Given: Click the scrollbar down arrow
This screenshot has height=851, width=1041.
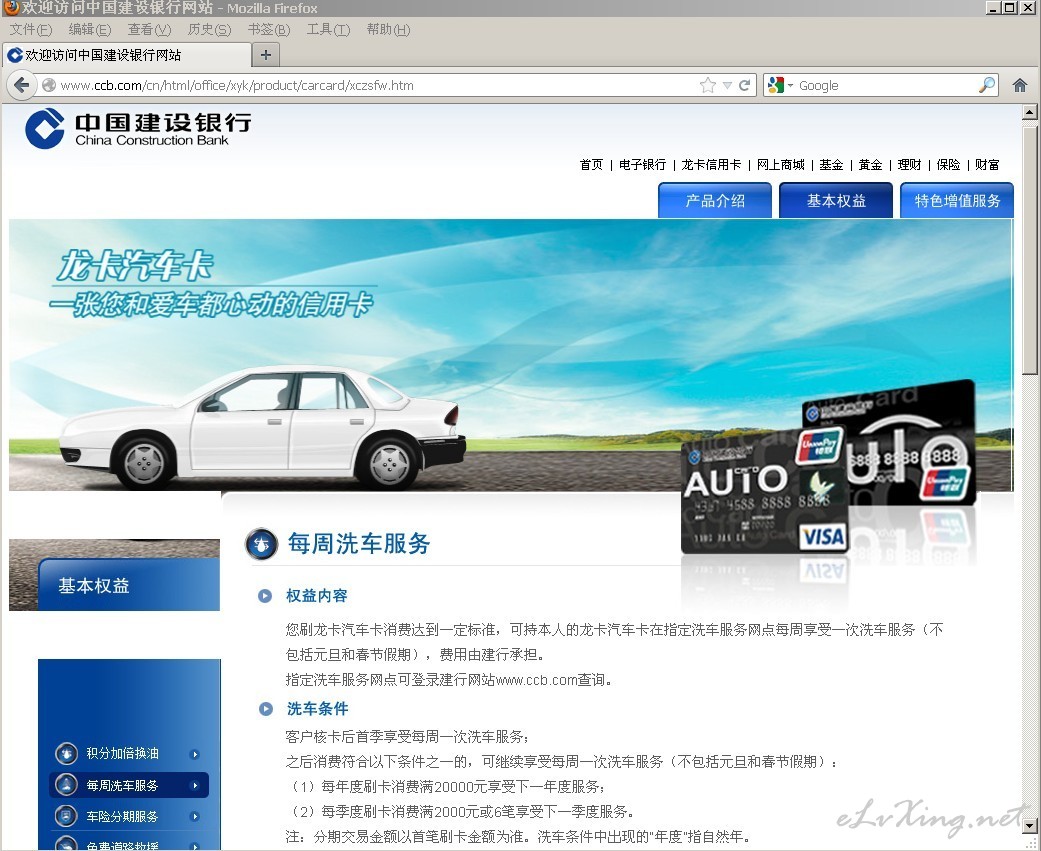Looking at the screenshot, I should [x=1029, y=826].
